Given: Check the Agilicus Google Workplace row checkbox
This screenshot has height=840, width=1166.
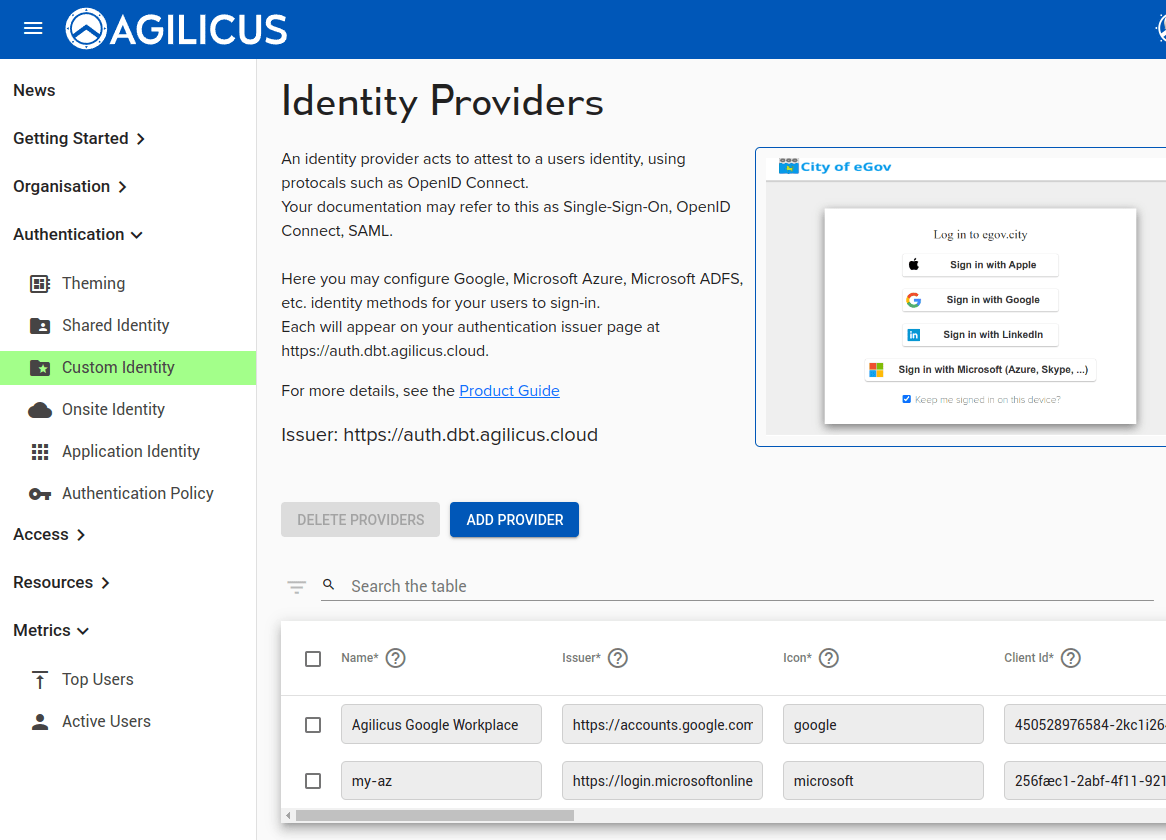Looking at the screenshot, I should pos(313,725).
